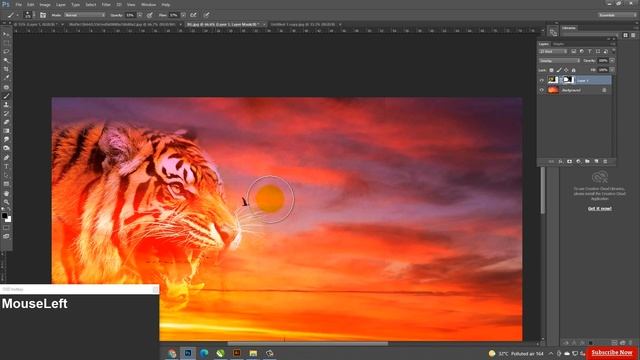This screenshot has height=360, width=640.
Task: Open the Filter menu
Action: [106, 4]
